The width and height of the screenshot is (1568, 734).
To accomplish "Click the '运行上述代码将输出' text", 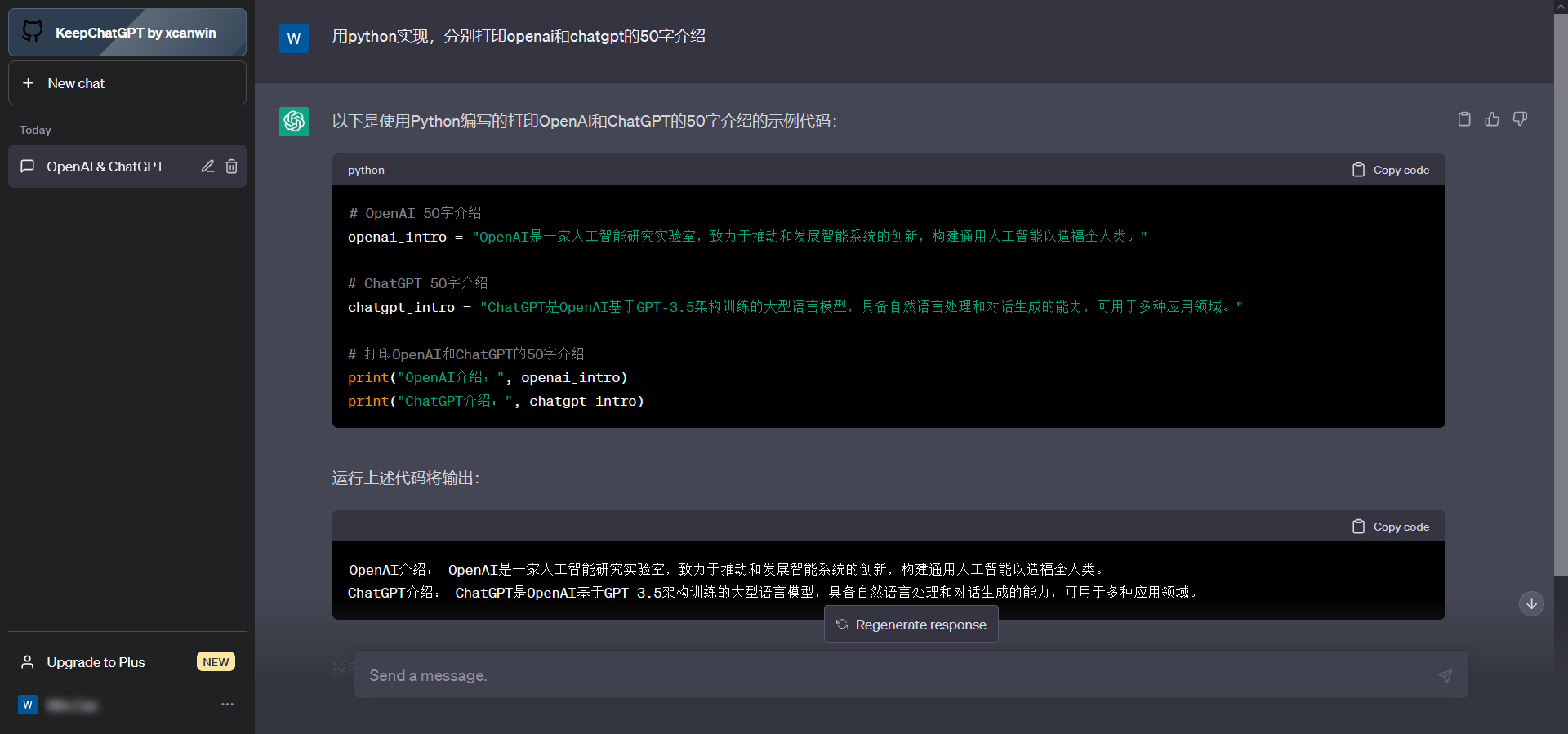I will click(x=406, y=478).
